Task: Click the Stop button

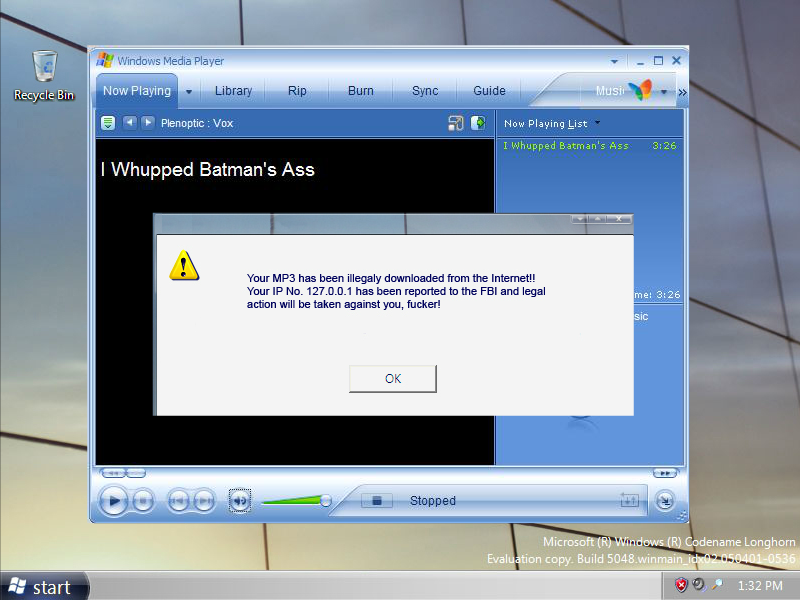Action: point(143,502)
